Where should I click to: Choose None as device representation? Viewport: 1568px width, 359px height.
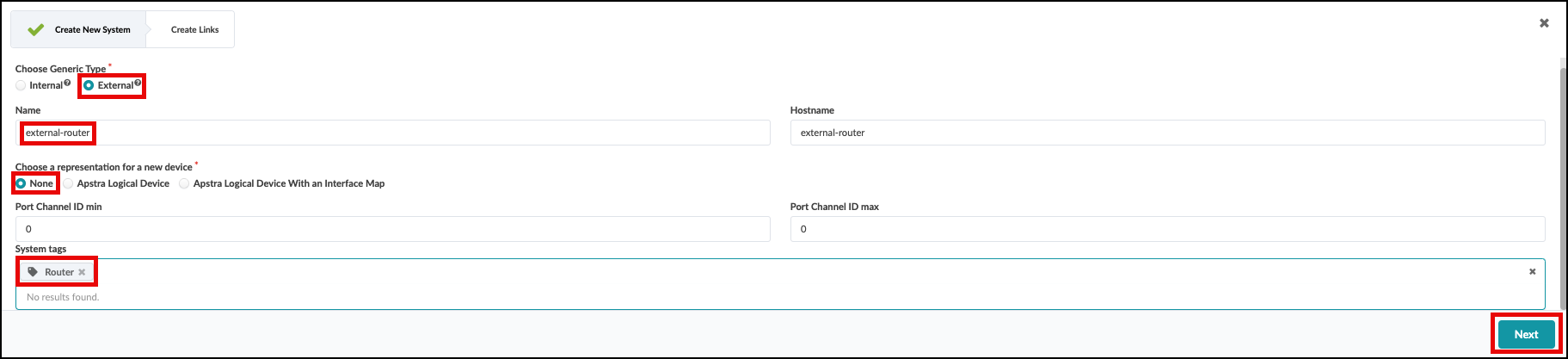pos(21,183)
